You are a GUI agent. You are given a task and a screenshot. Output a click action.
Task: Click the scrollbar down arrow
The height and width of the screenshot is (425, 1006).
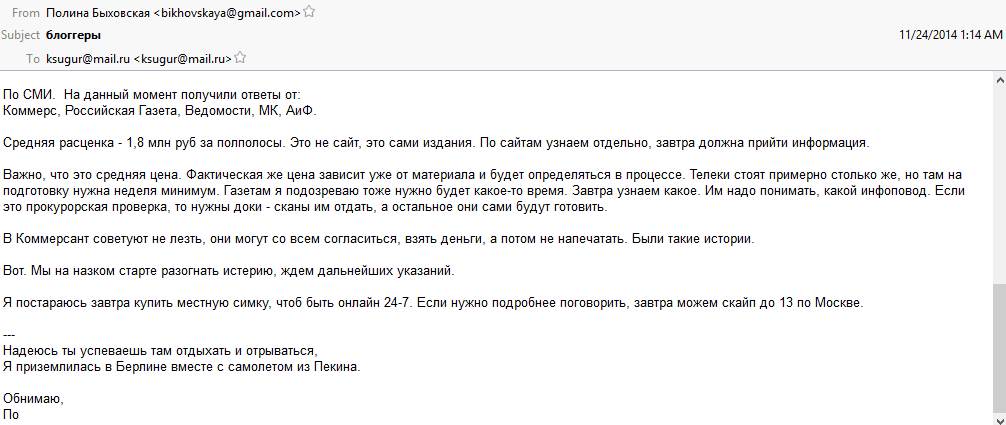pyautogui.click(x=999, y=418)
